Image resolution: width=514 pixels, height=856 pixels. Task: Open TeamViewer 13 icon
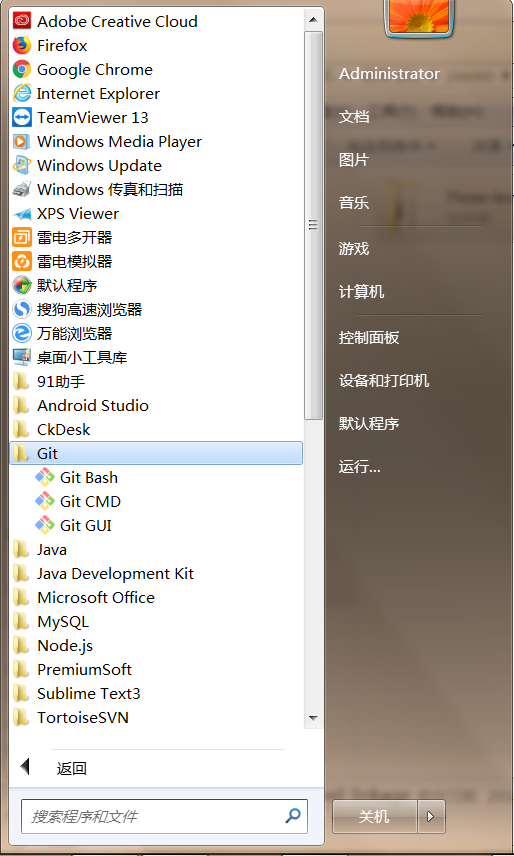point(22,117)
